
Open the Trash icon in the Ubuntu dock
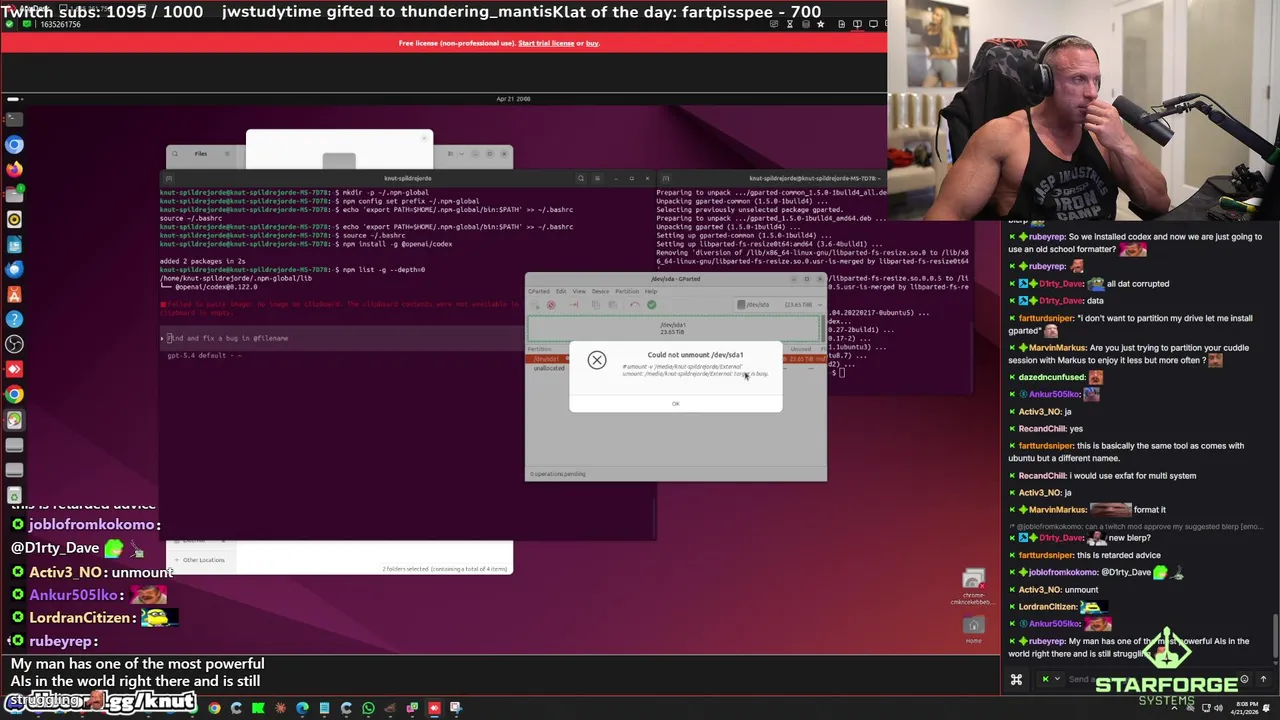pyautogui.click(x=14, y=496)
